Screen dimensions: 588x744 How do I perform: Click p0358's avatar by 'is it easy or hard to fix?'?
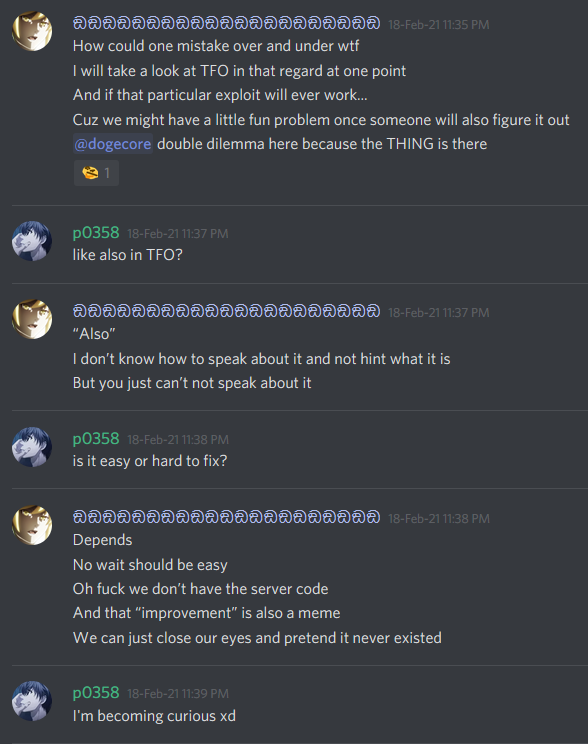click(x=32, y=446)
